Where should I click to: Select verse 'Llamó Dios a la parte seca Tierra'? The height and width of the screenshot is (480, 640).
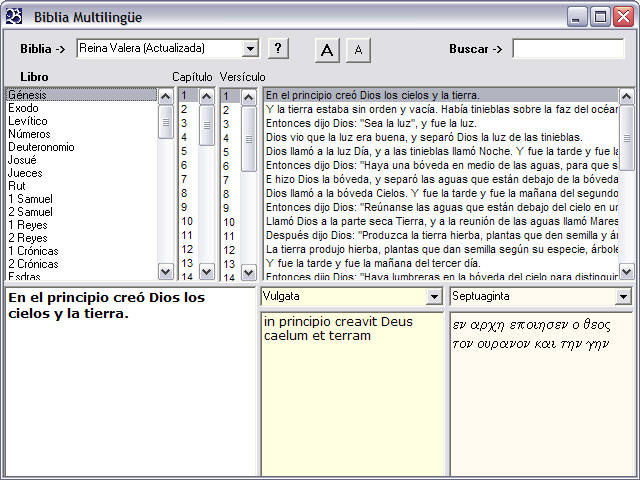pyautogui.click(x=441, y=221)
